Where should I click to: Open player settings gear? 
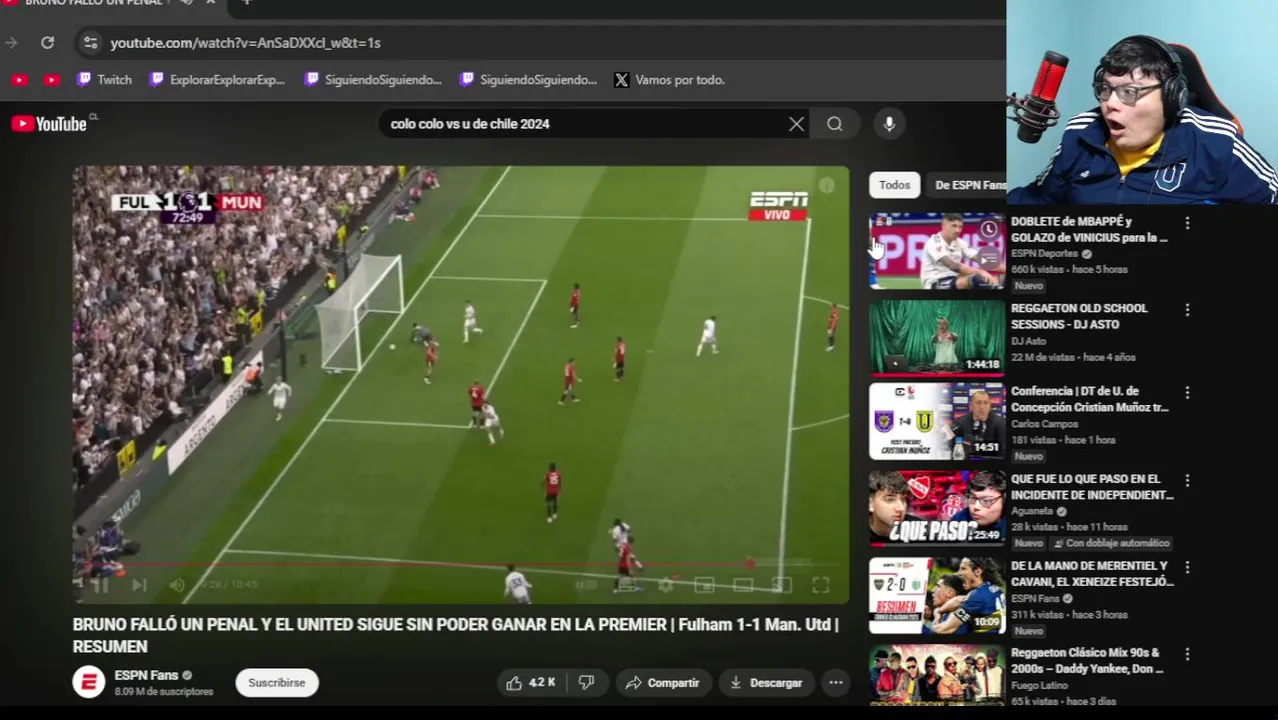666,585
